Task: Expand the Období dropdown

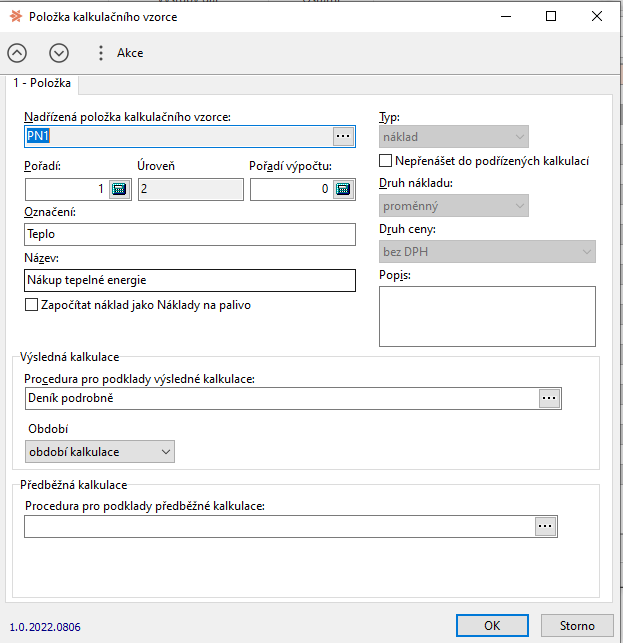Action: 100,451
